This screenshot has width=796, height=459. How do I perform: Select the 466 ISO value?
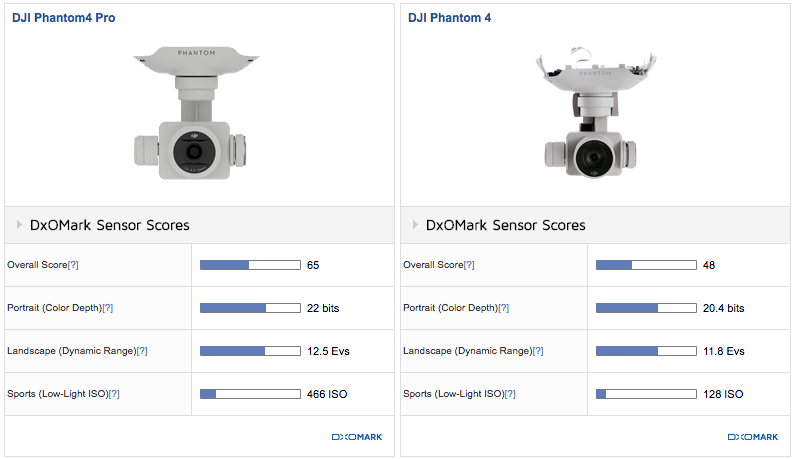(x=327, y=394)
